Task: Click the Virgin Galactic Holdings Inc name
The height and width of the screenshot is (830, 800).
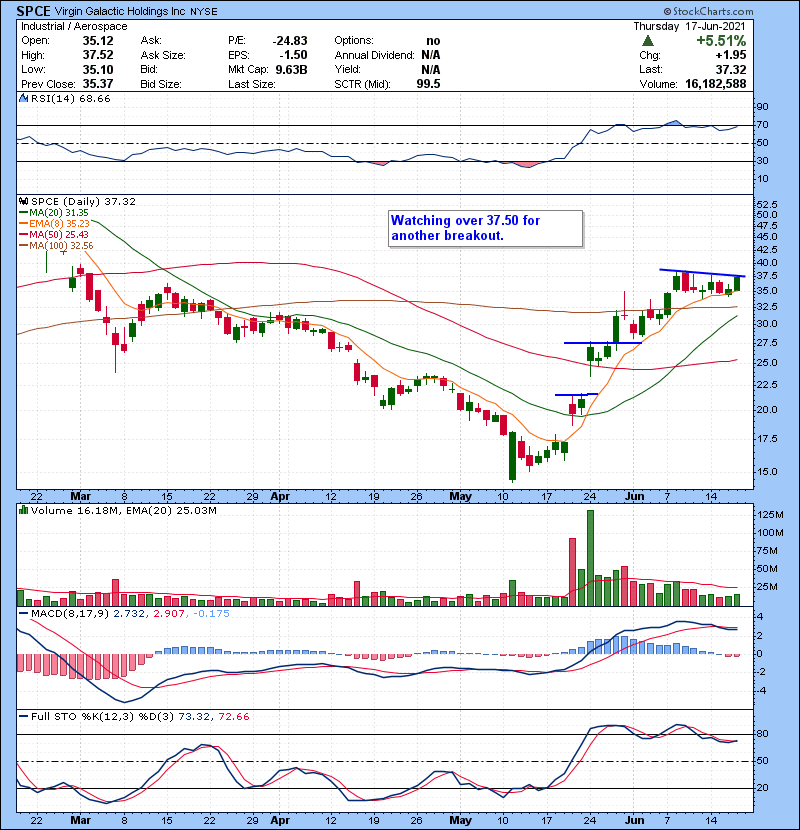Action: click(x=120, y=12)
